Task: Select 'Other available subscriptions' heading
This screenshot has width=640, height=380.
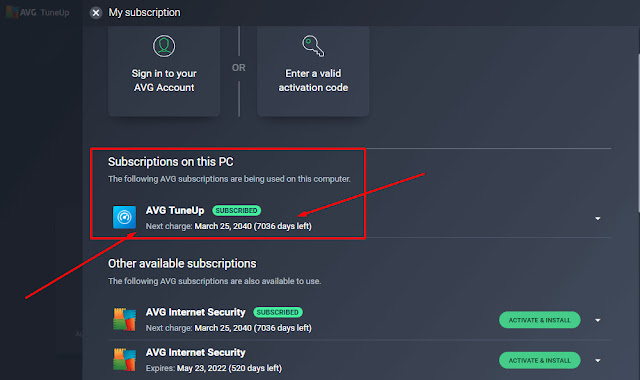Action: click(x=182, y=264)
